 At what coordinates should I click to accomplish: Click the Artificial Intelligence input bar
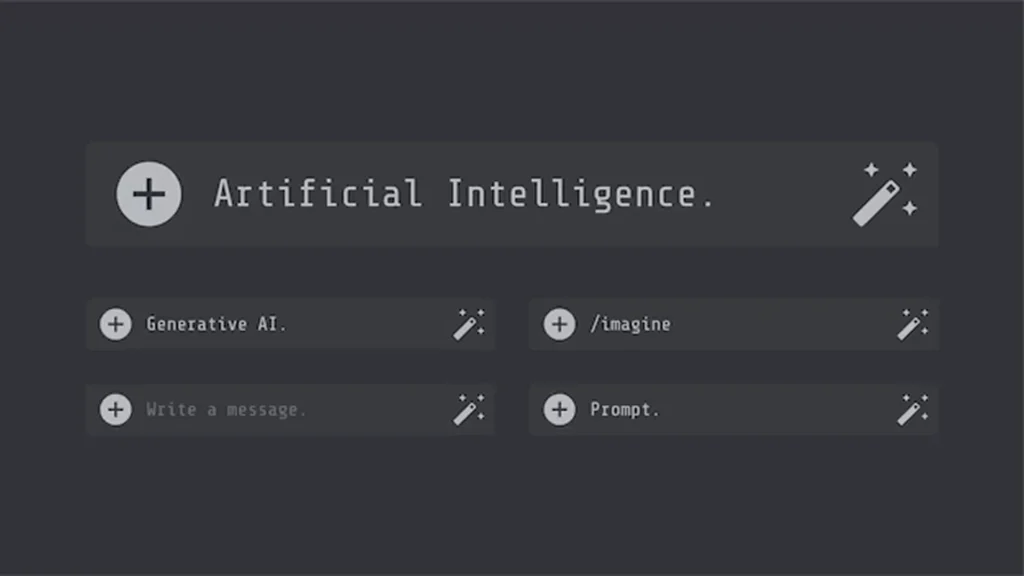tap(512, 194)
